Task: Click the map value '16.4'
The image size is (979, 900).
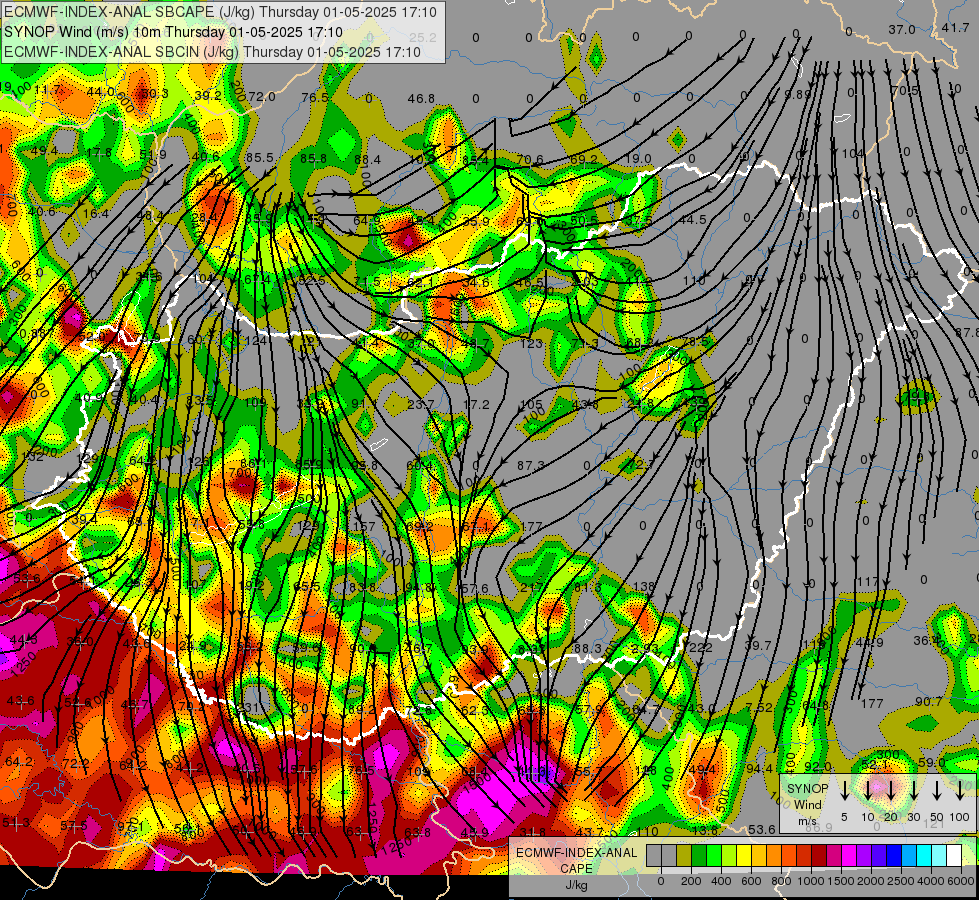Action: [x=96, y=214]
